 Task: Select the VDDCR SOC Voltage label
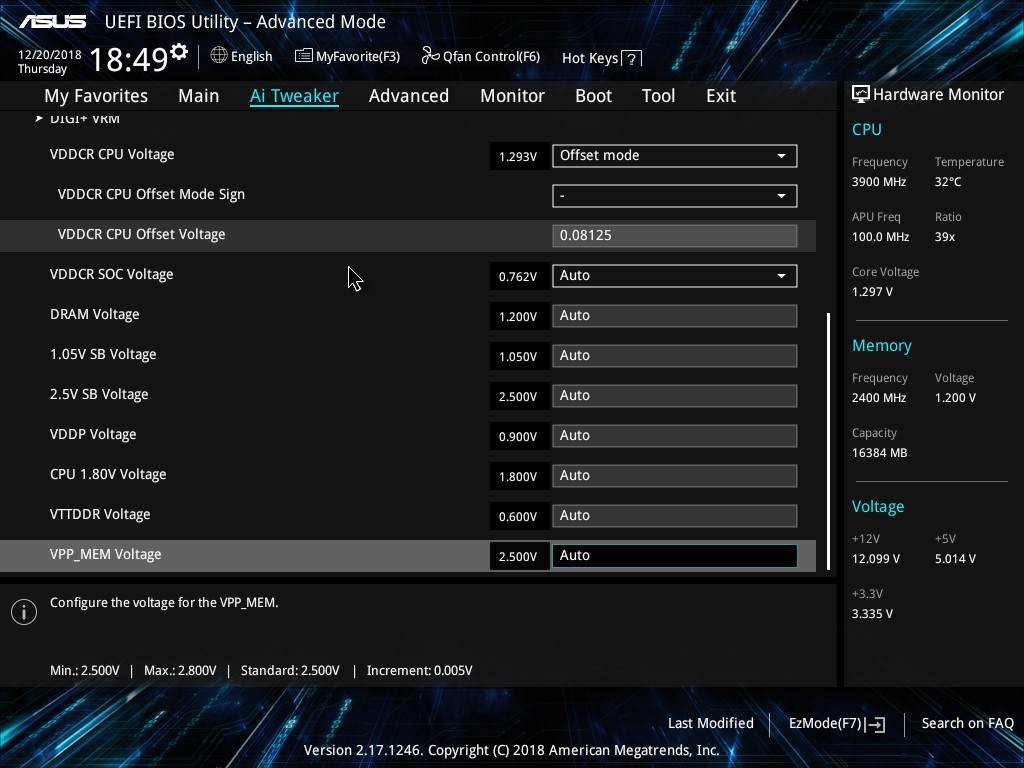(112, 275)
